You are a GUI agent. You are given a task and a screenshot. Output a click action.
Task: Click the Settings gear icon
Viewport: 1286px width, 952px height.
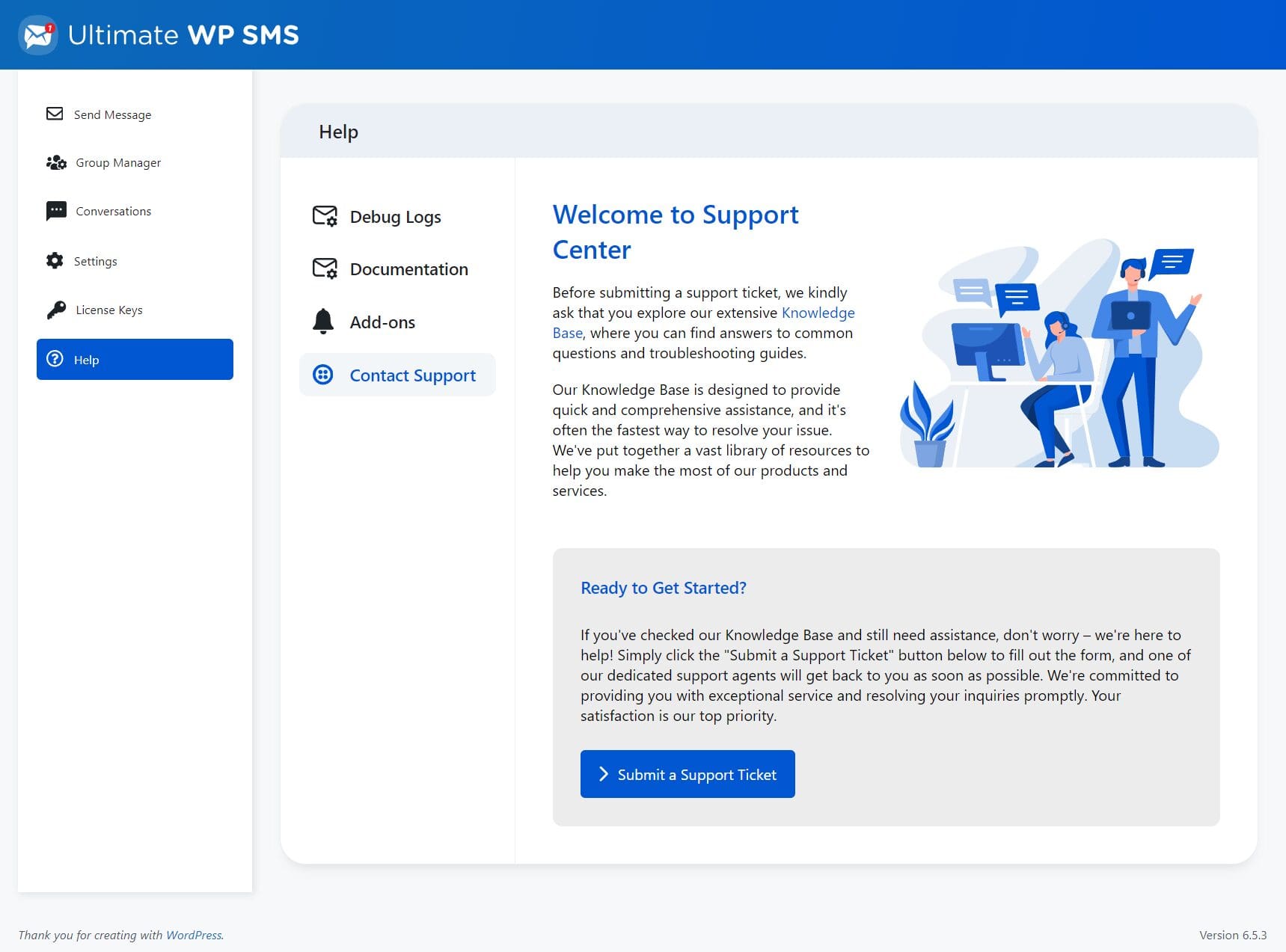click(55, 261)
